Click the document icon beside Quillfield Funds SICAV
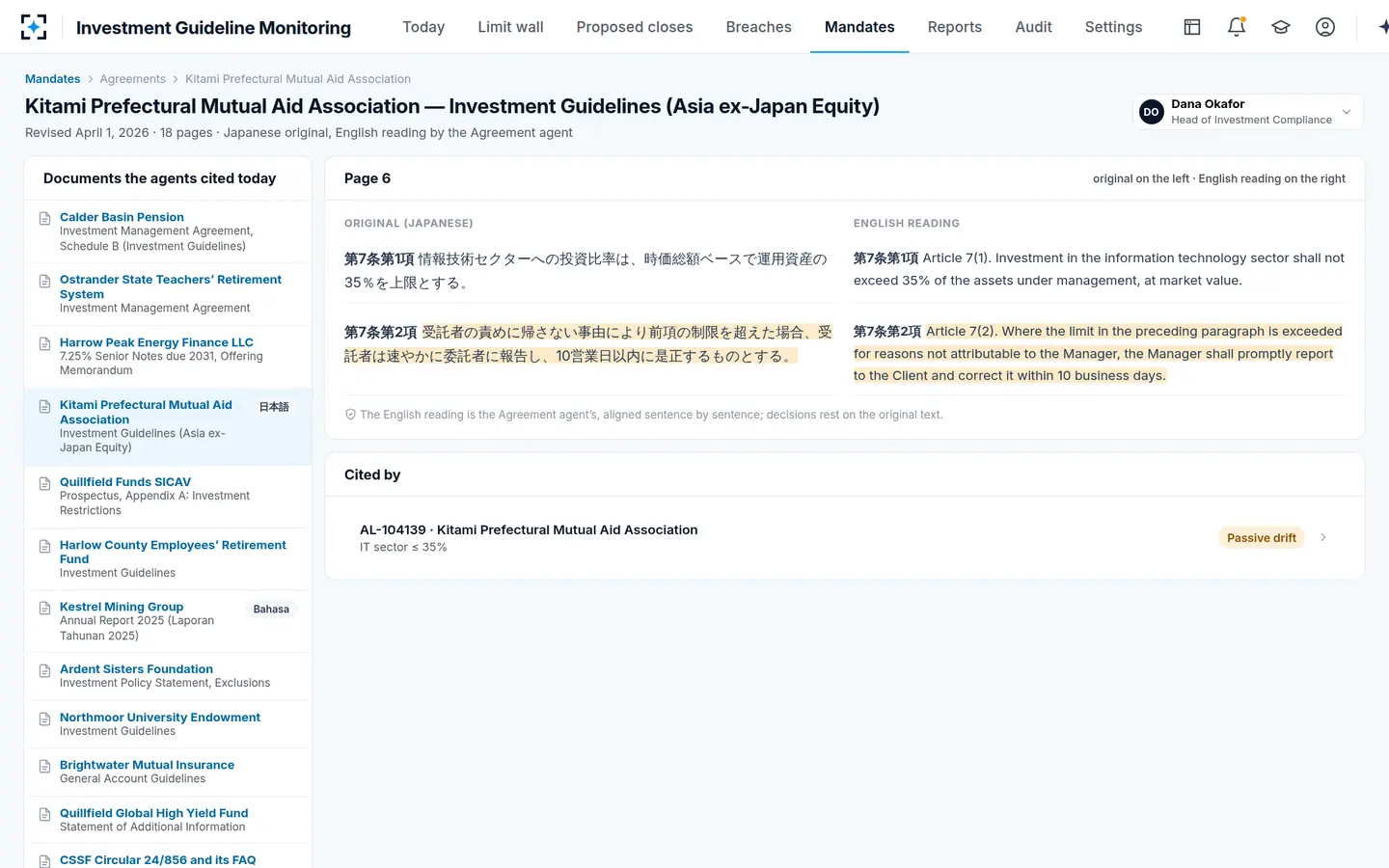This screenshot has width=1389, height=868. tap(44, 483)
